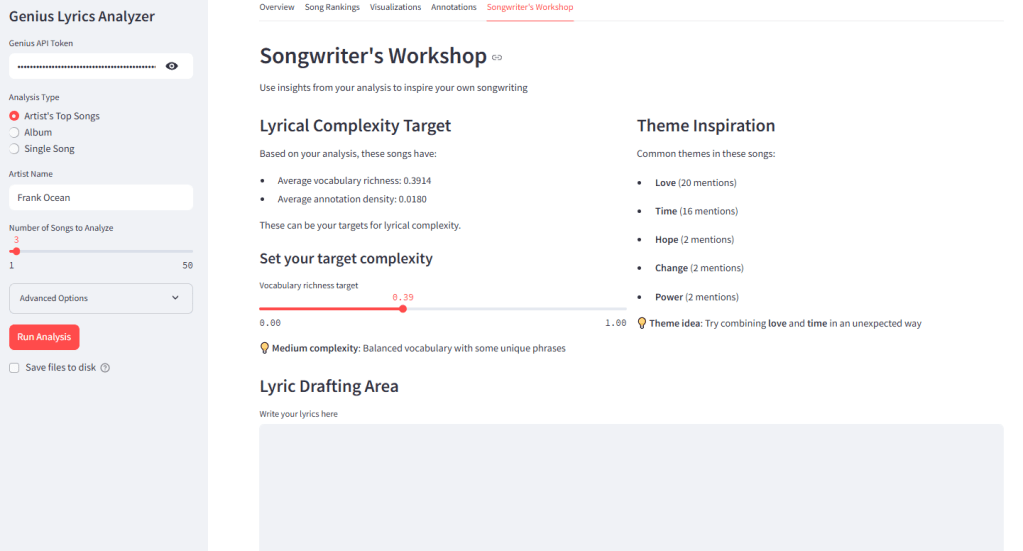Click the Number of Songs slider handle
1023x551 pixels.
[16, 251]
